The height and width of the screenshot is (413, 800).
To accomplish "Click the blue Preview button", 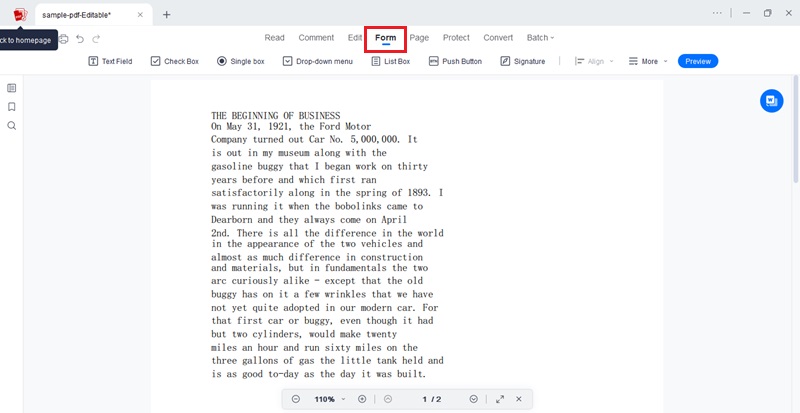I will (x=697, y=61).
